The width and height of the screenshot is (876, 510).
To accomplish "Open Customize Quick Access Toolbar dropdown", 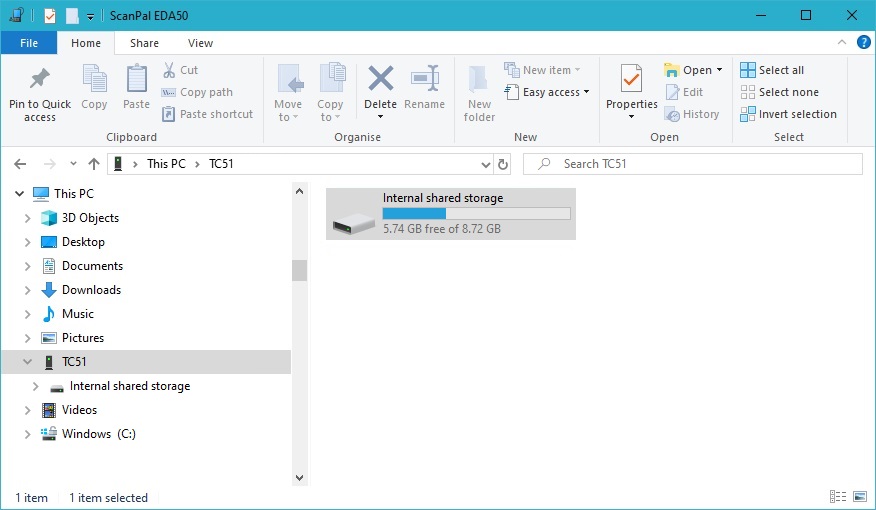I will (x=90, y=17).
